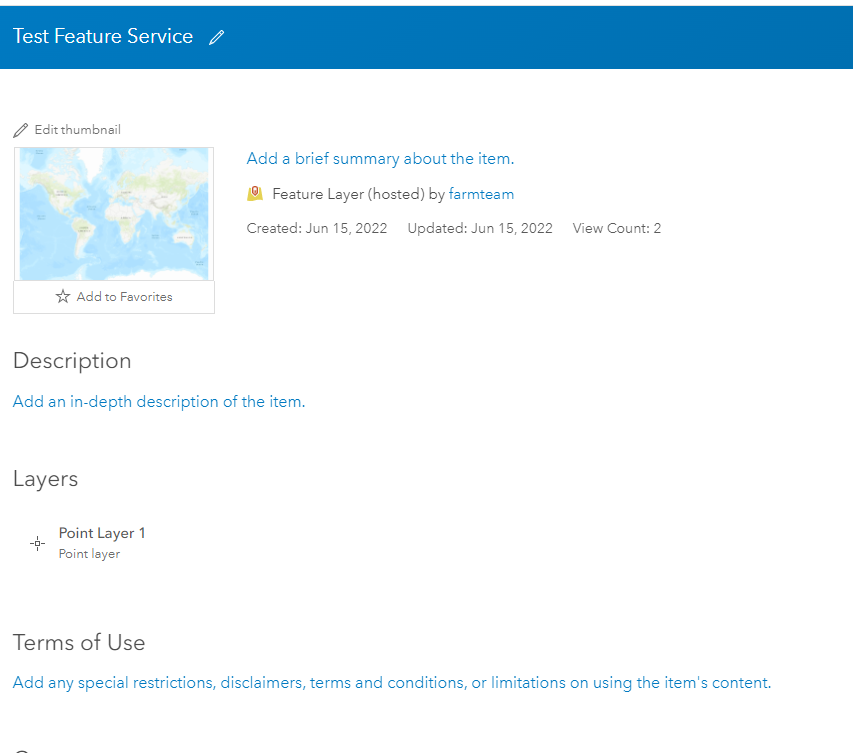Add terms of use restrictions via the link
The image size is (853, 753).
click(x=390, y=682)
